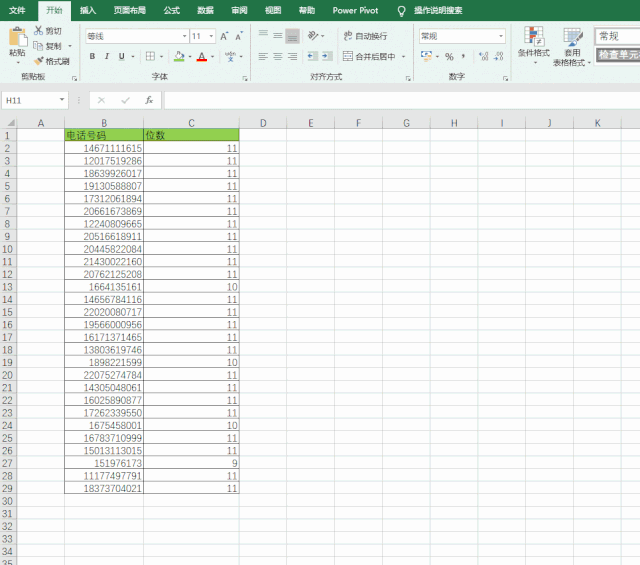Apply red font color A icon

click(202, 56)
